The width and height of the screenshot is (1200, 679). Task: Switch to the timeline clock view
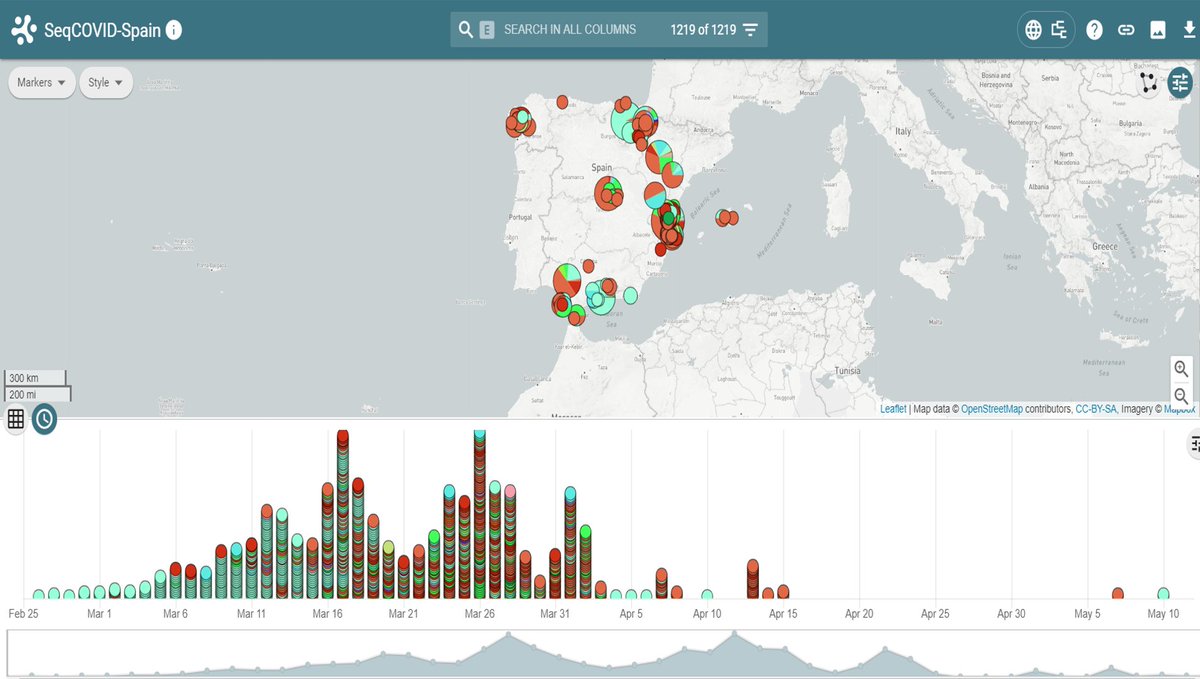click(44, 419)
